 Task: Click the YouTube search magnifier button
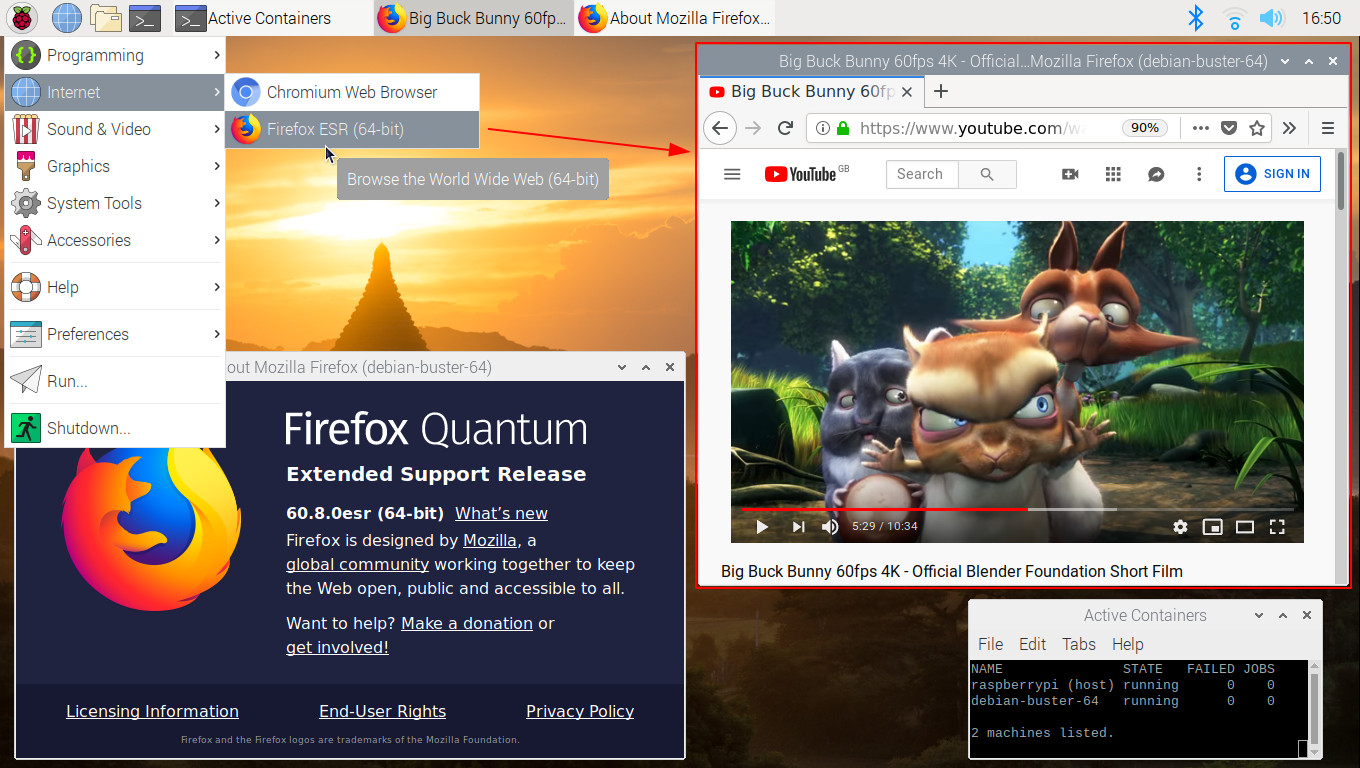987,174
